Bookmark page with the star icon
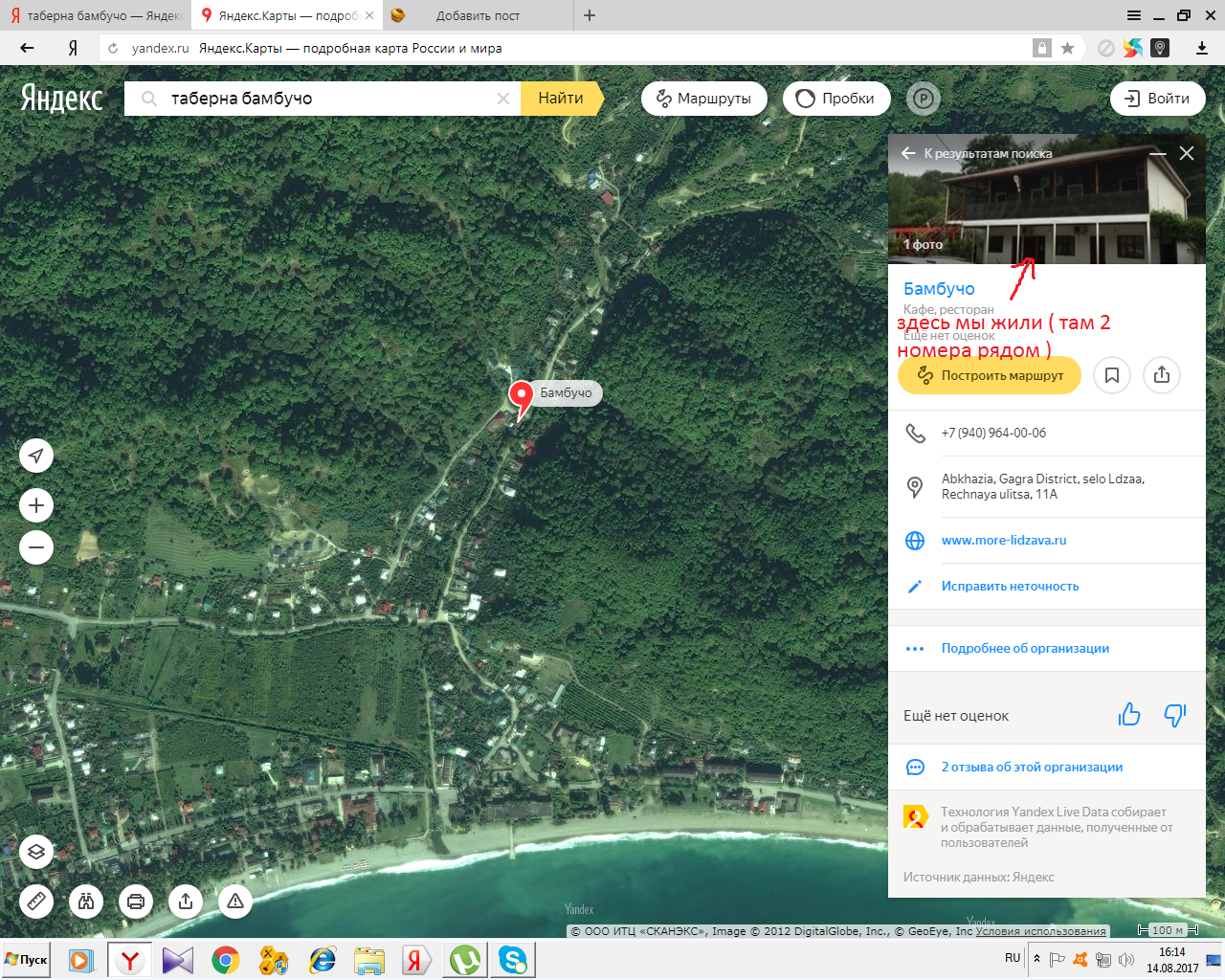This screenshot has width=1225, height=980. [x=1067, y=48]
